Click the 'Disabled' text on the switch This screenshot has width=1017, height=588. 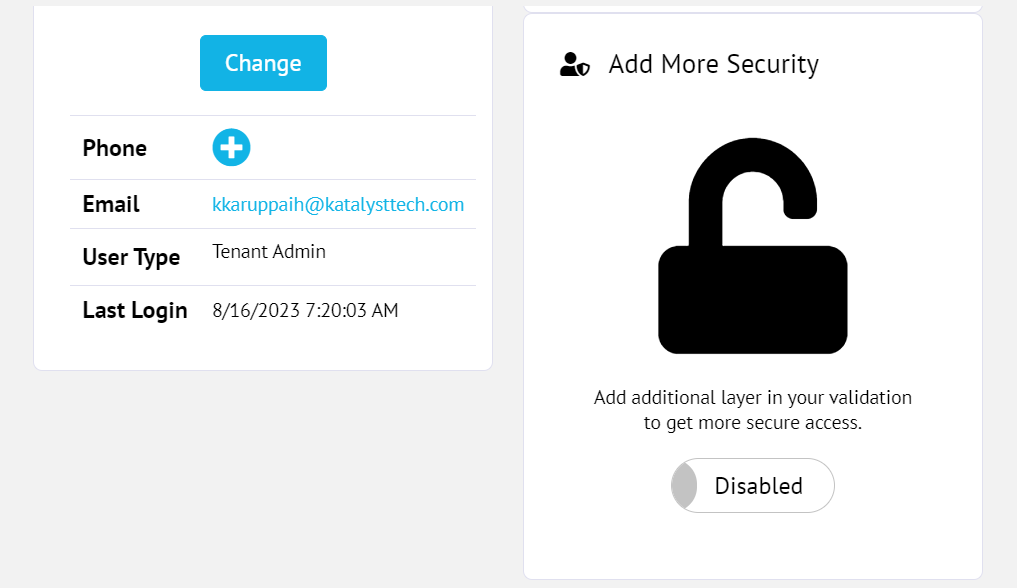tap(758, 486)
